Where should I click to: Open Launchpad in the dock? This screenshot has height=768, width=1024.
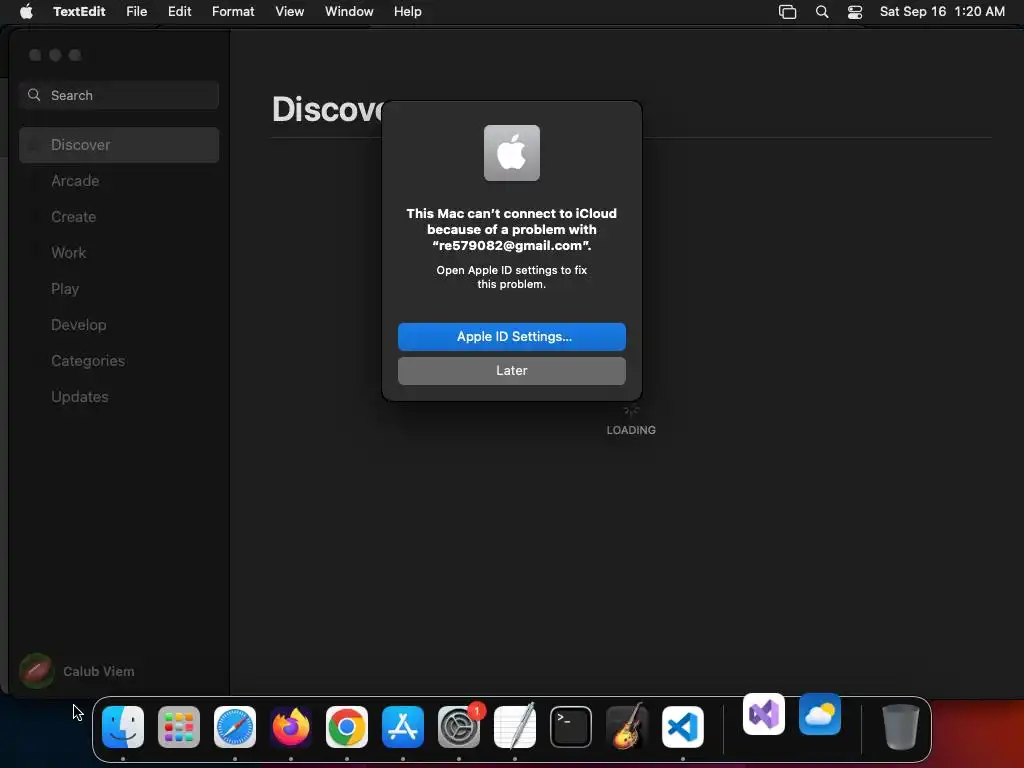click(179, 727)
